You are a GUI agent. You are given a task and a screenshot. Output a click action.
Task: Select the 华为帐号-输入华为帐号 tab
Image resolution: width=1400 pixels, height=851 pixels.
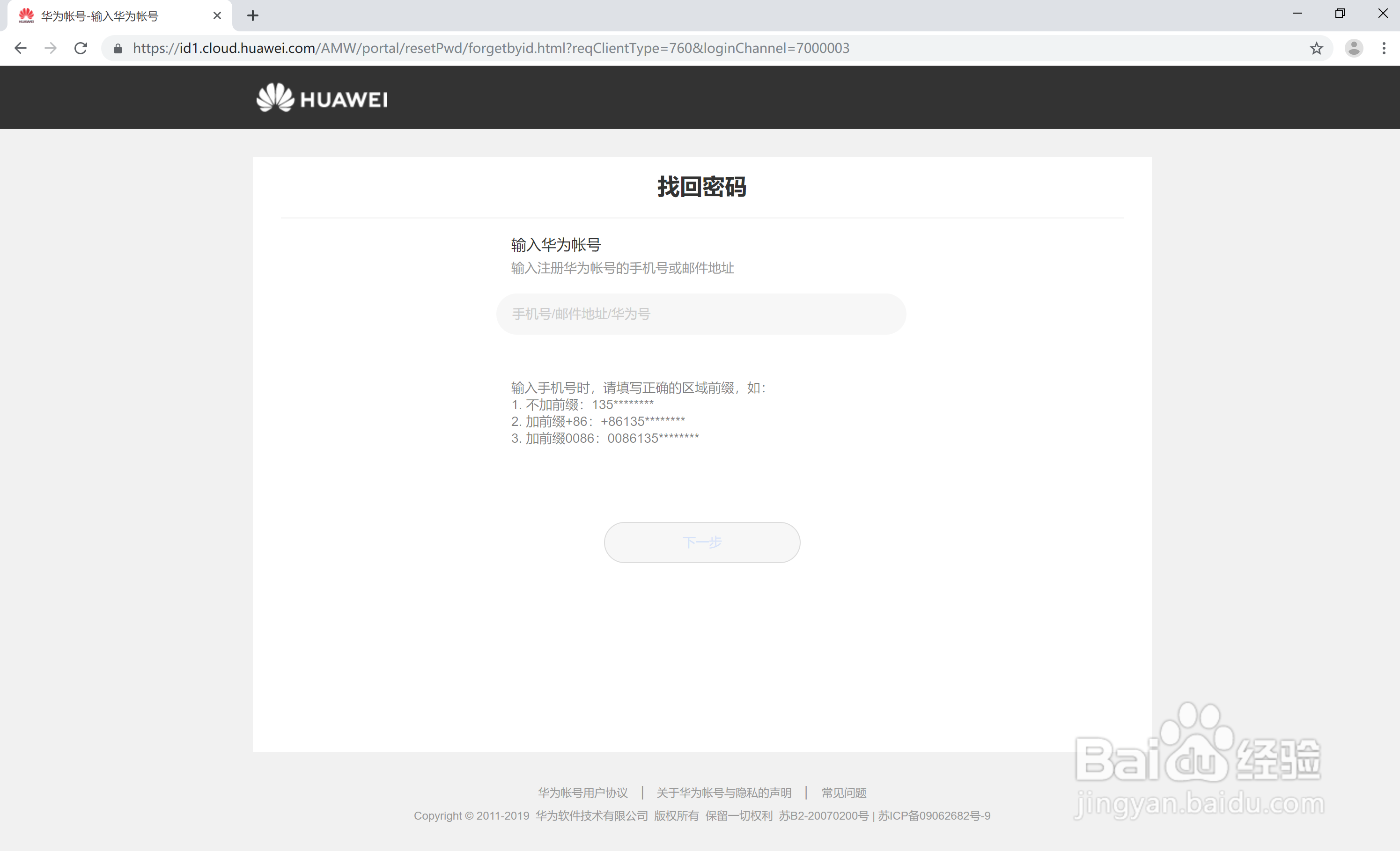pos(119,16)
